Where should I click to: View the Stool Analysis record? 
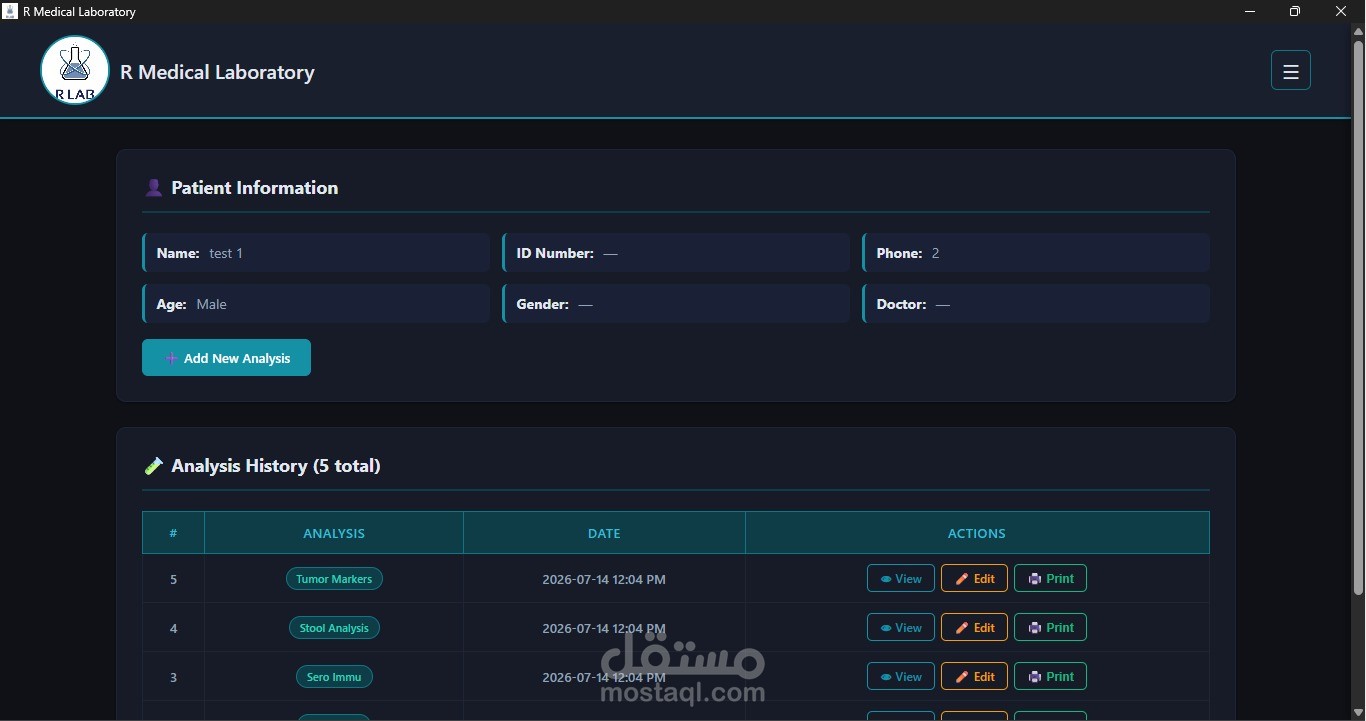901,628
